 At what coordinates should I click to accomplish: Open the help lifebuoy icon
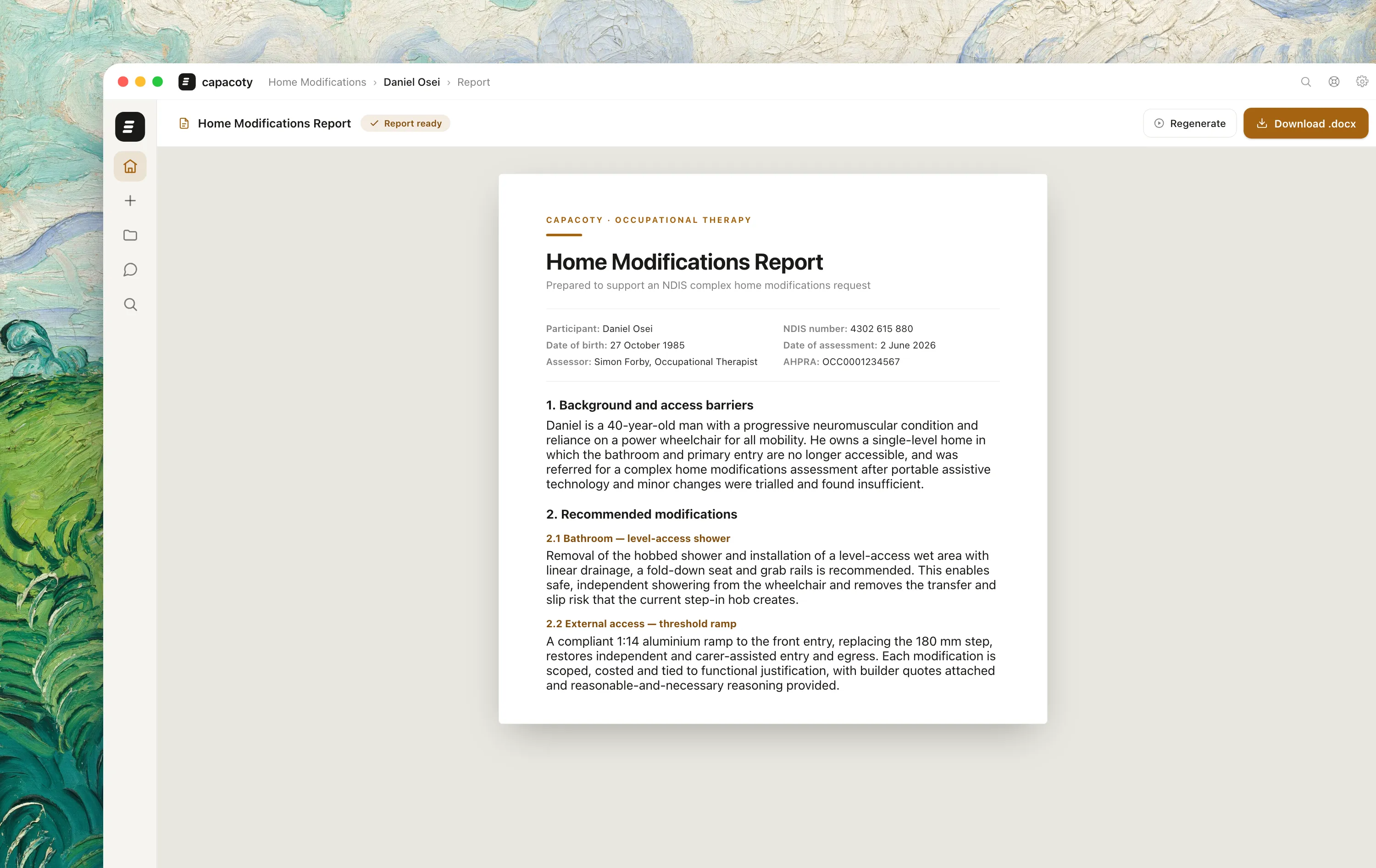[1334, 82]
